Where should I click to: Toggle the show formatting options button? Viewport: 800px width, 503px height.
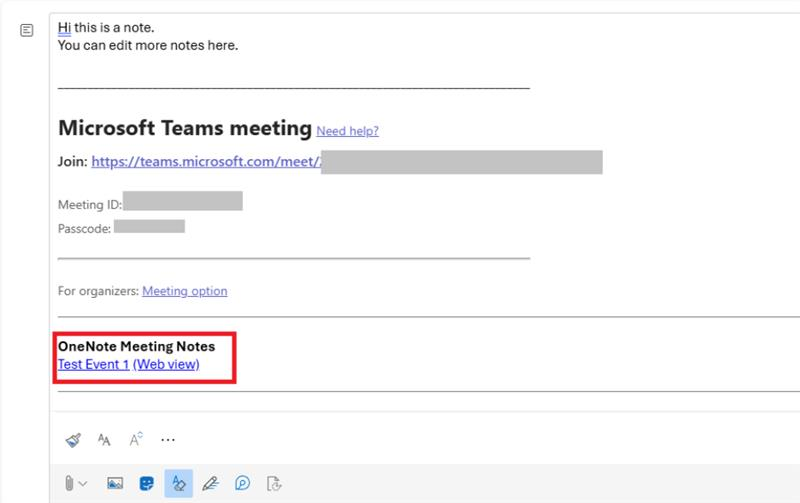pyautogui.click(x=179, y=483)
